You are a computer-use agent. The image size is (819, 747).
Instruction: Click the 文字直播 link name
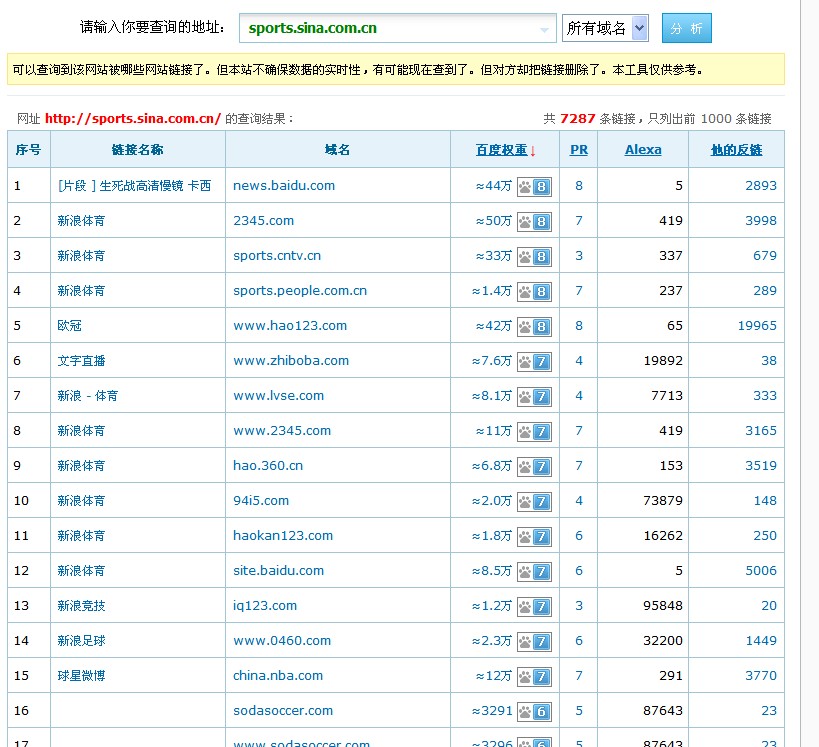coord(81,361)
